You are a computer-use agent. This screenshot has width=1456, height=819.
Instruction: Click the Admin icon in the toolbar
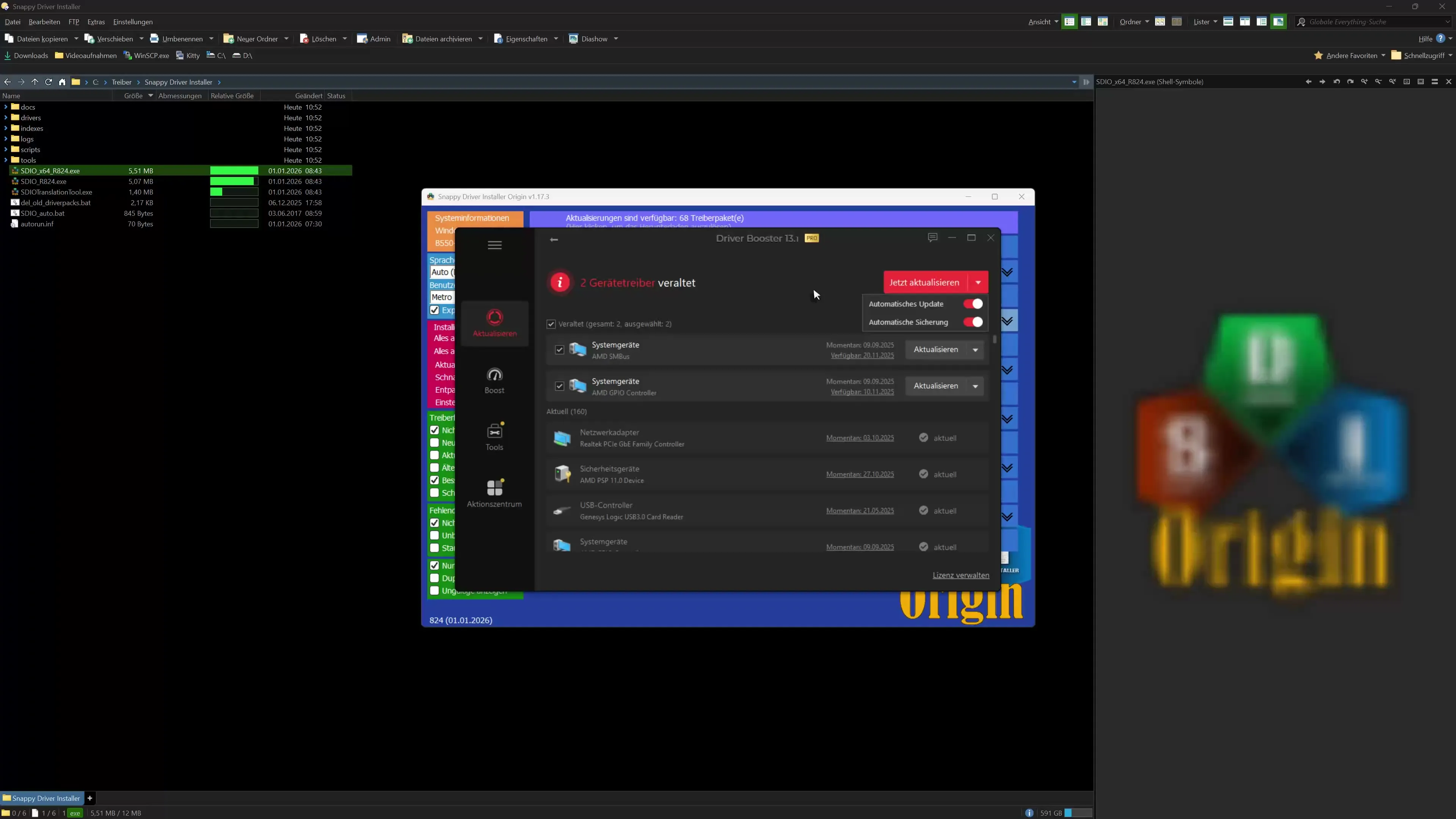tap(373, 38)
